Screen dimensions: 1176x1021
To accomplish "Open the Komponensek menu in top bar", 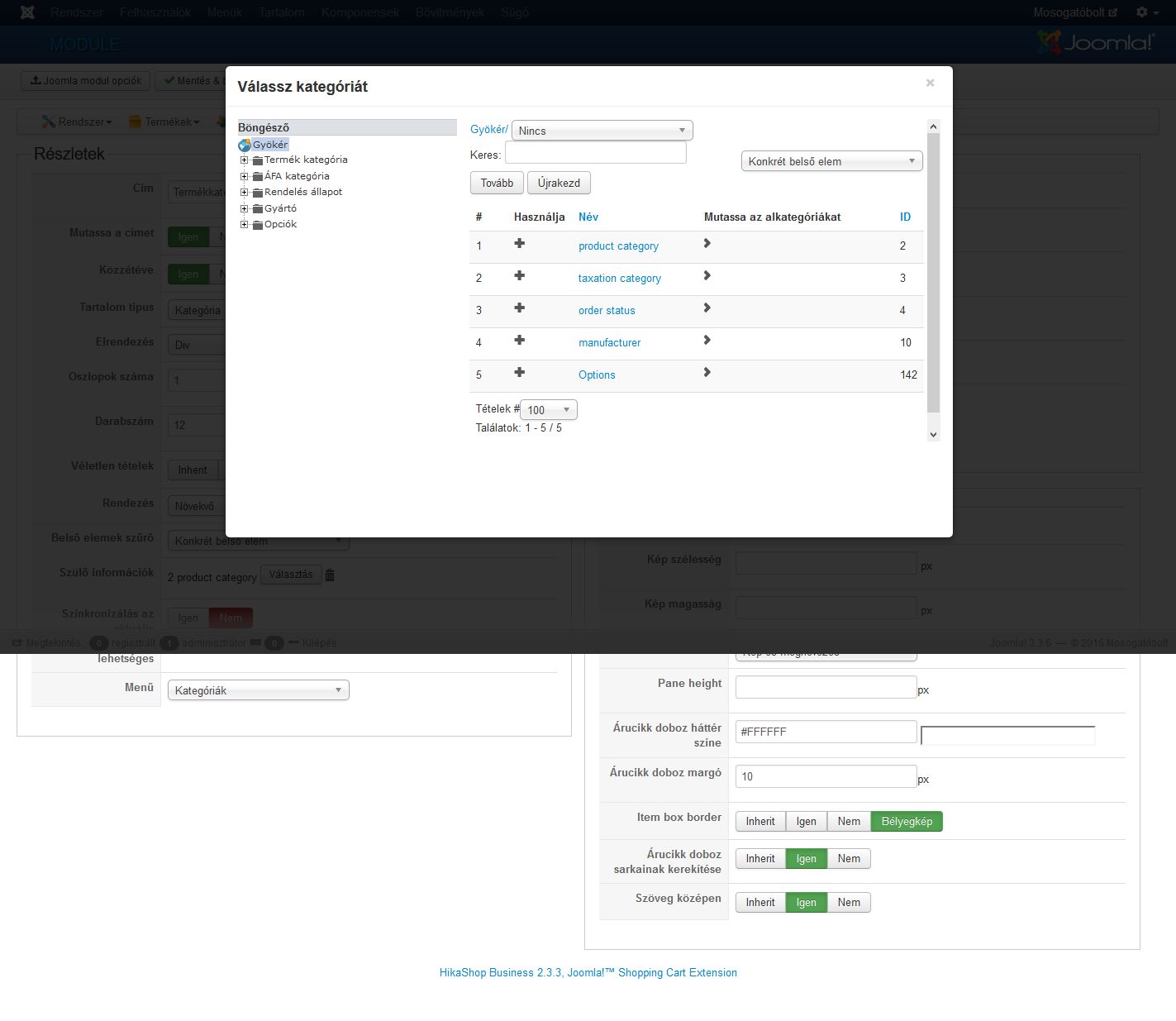I will click(360, 12).
